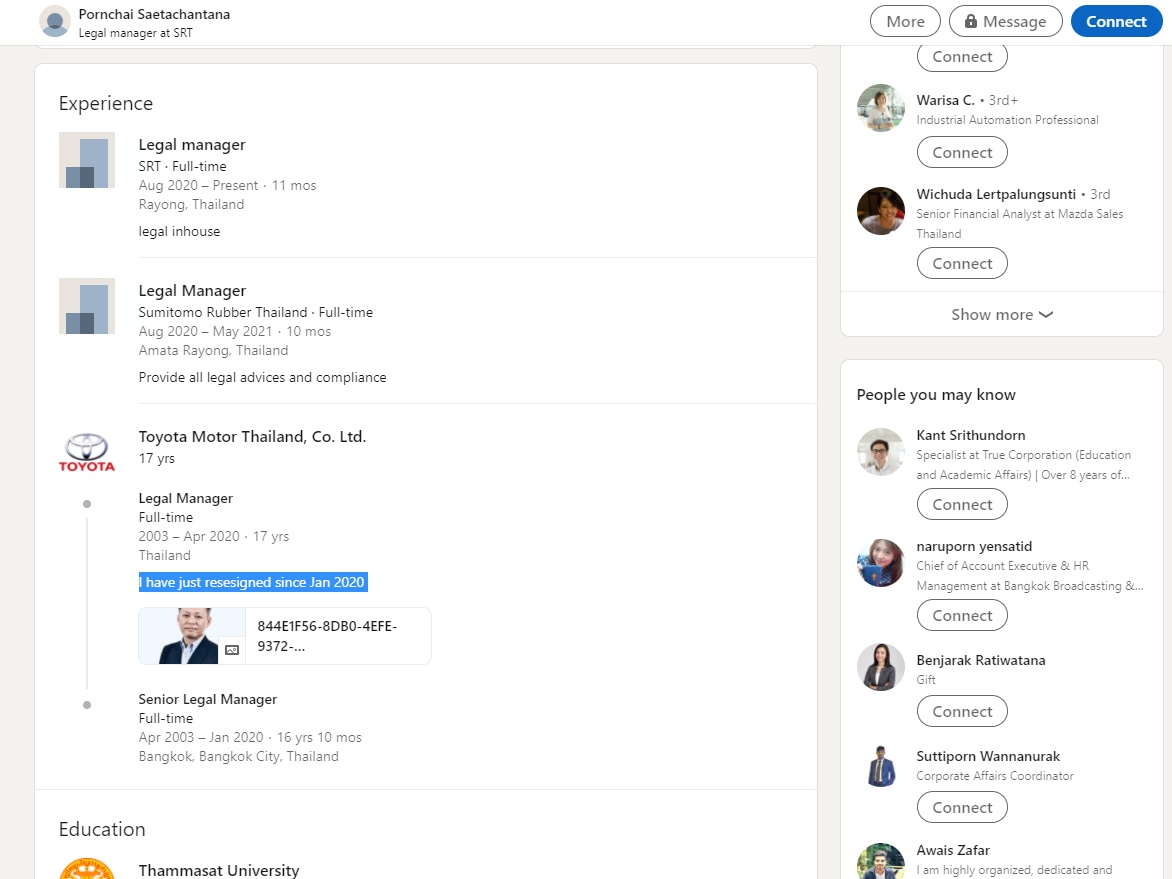Click the locked Message button
The height and width of the screenshot is (879, 1172).
[x=1005, y=22]
